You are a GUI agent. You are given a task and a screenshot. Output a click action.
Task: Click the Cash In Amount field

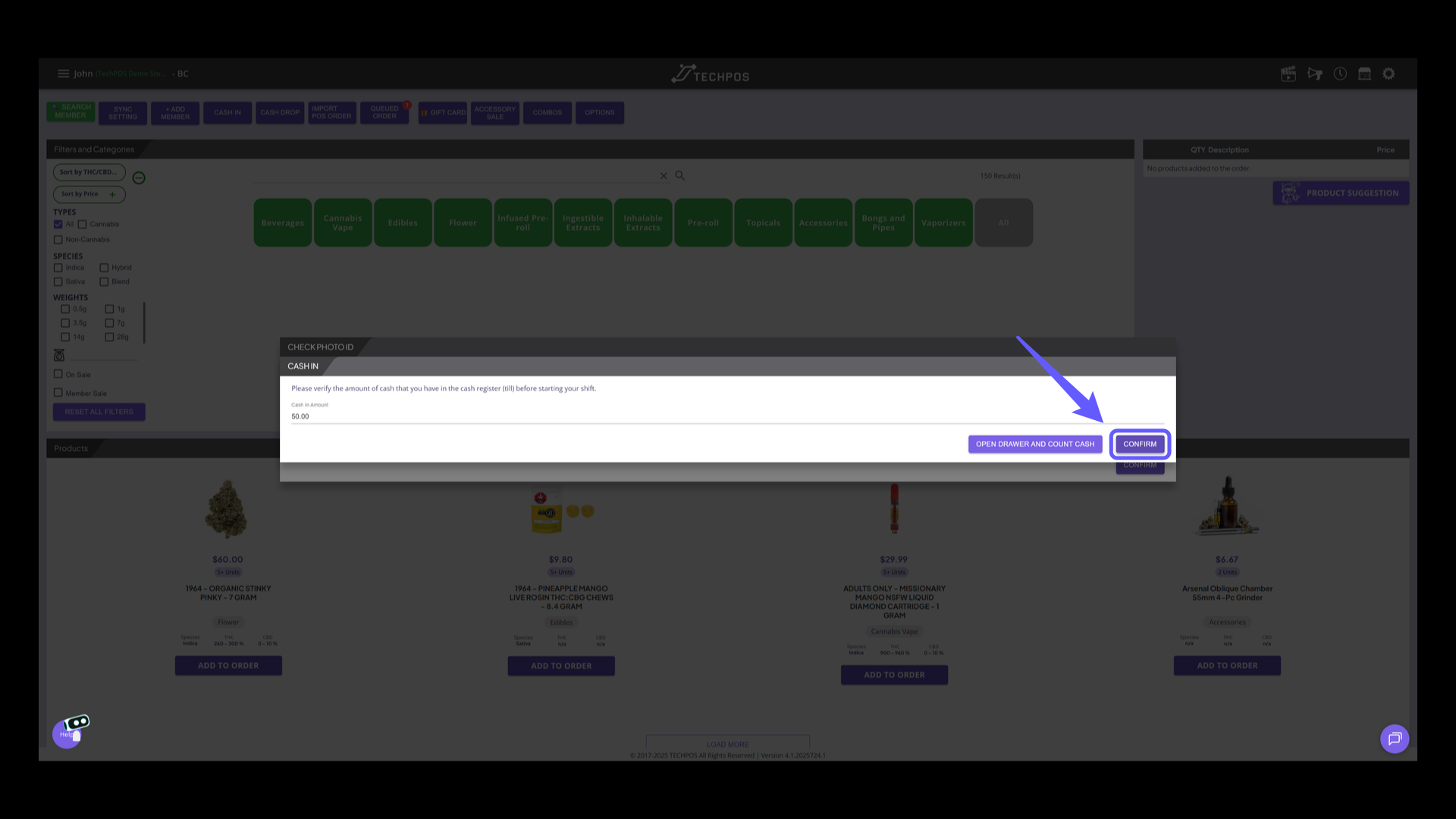pos(727,416)
